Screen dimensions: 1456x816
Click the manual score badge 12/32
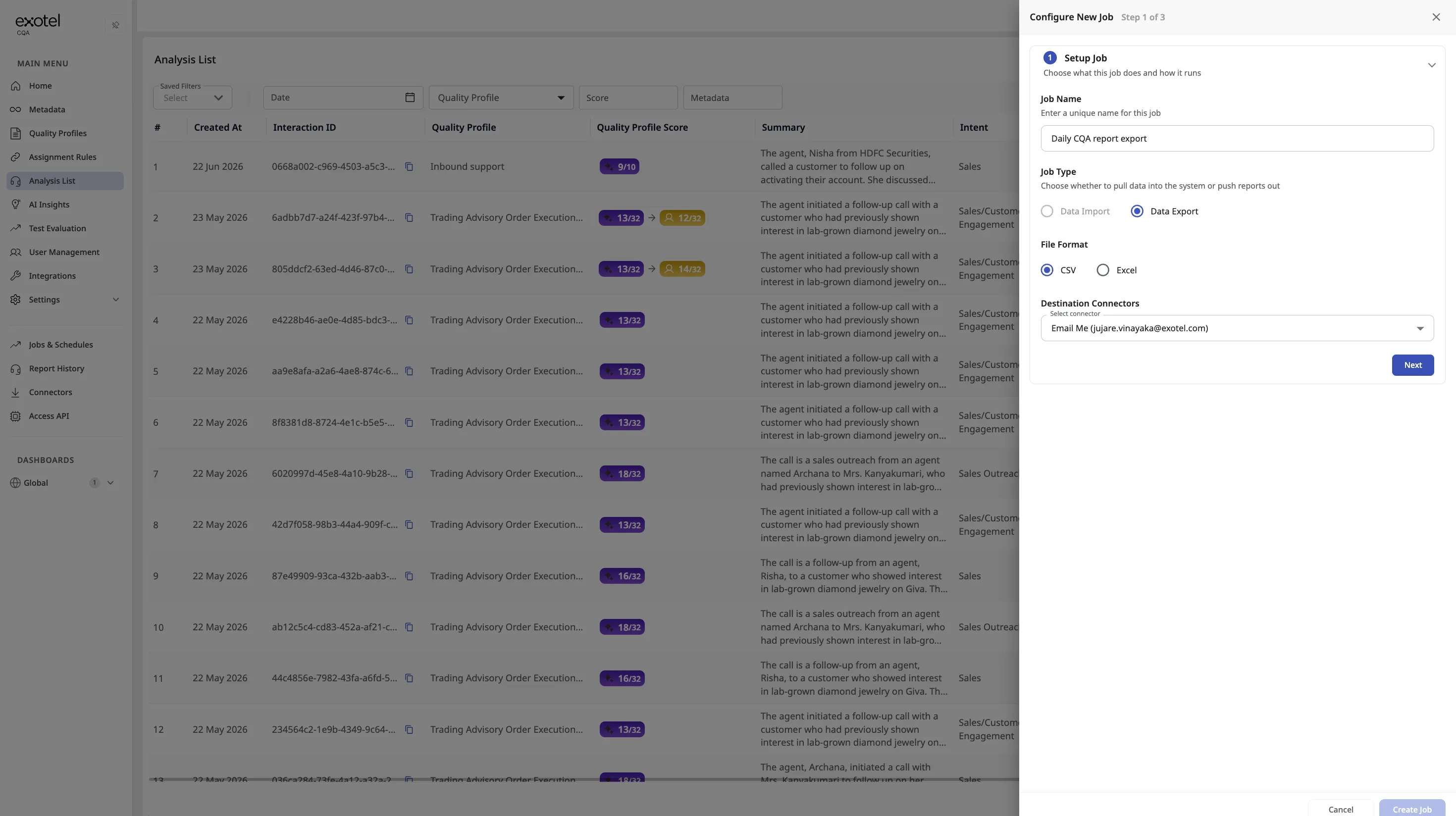click(x=682, y=217)
